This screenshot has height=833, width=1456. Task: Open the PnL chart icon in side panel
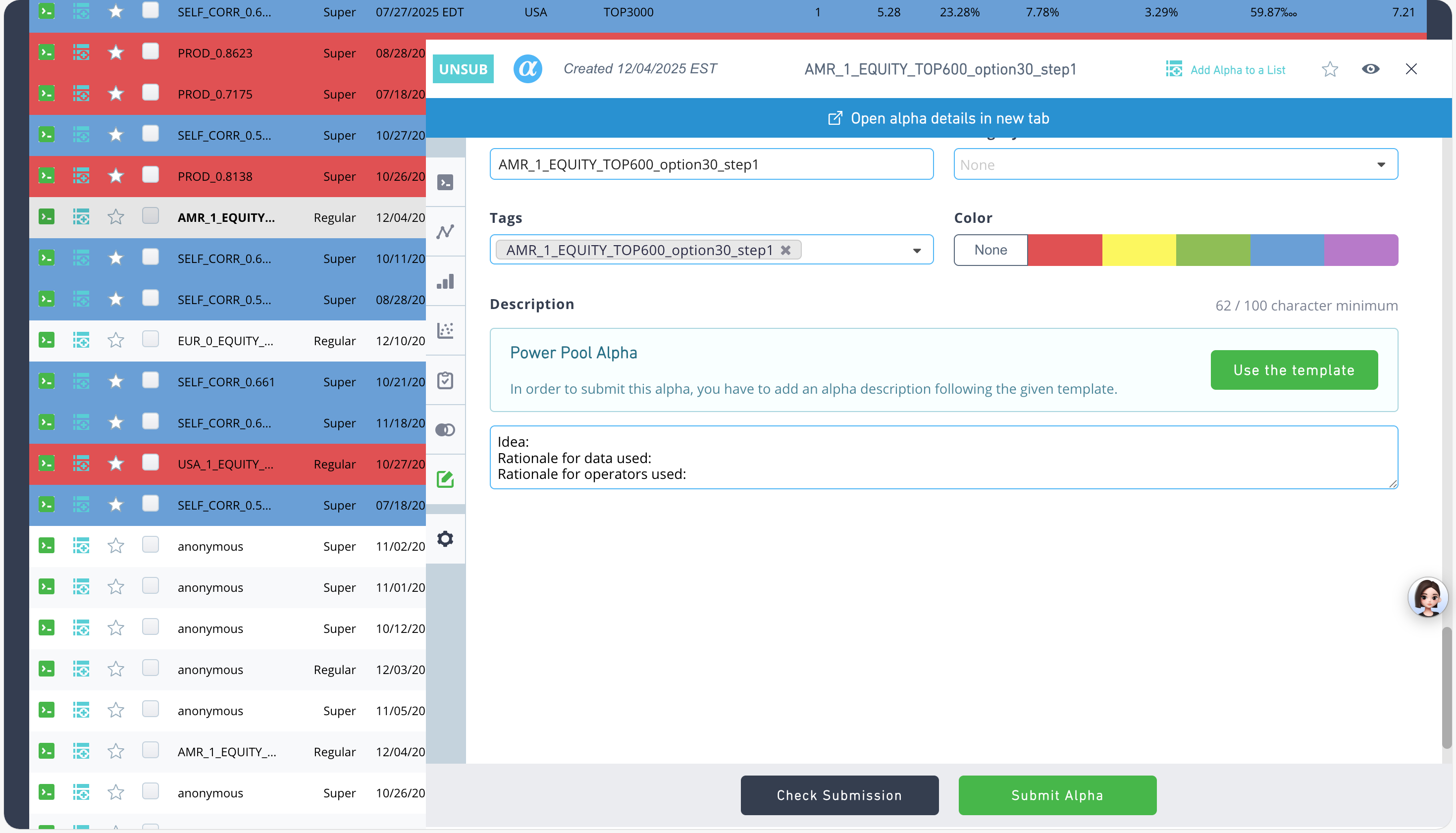(445, 232)
